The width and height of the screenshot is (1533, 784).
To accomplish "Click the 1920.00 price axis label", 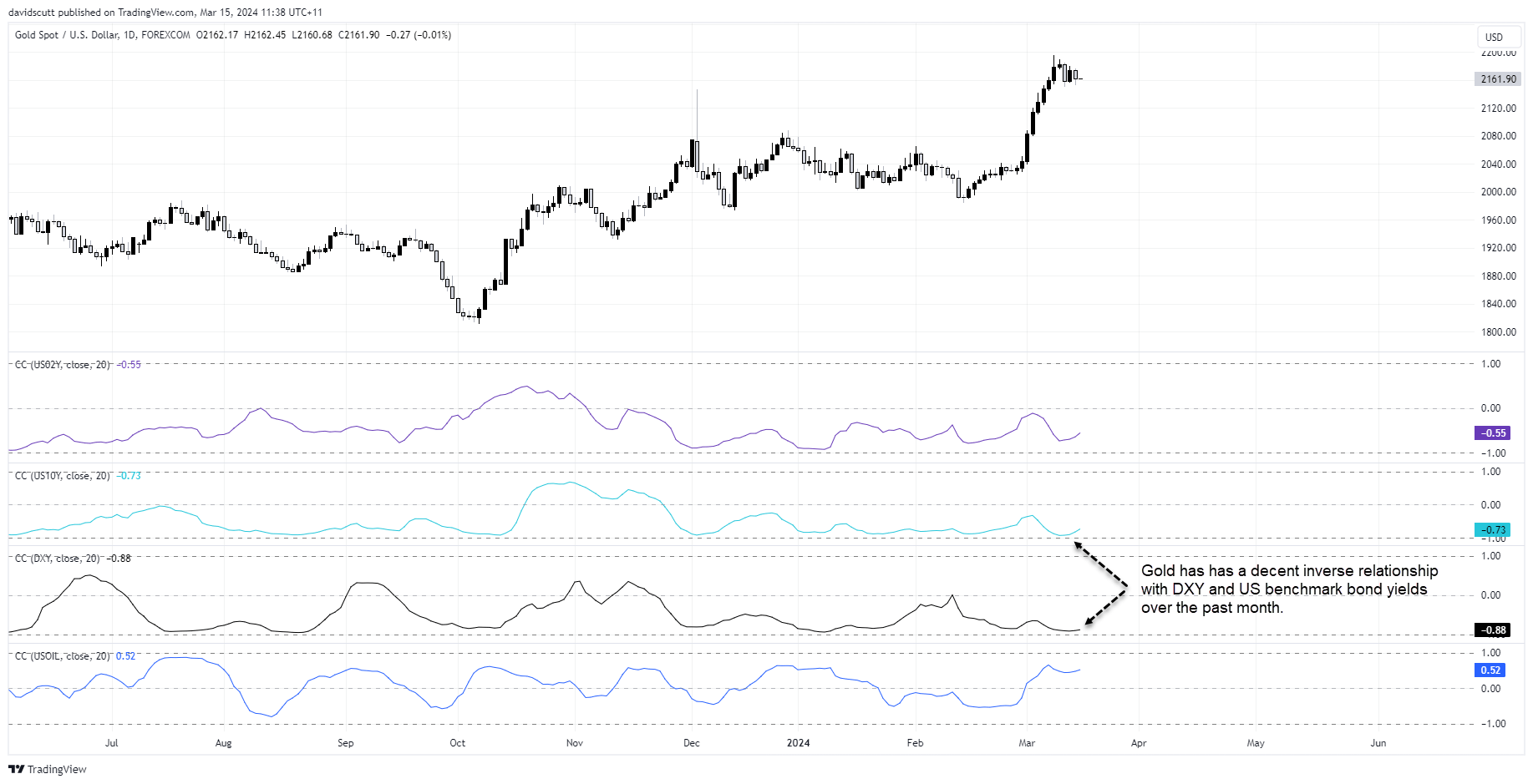I will [1499, 248].
